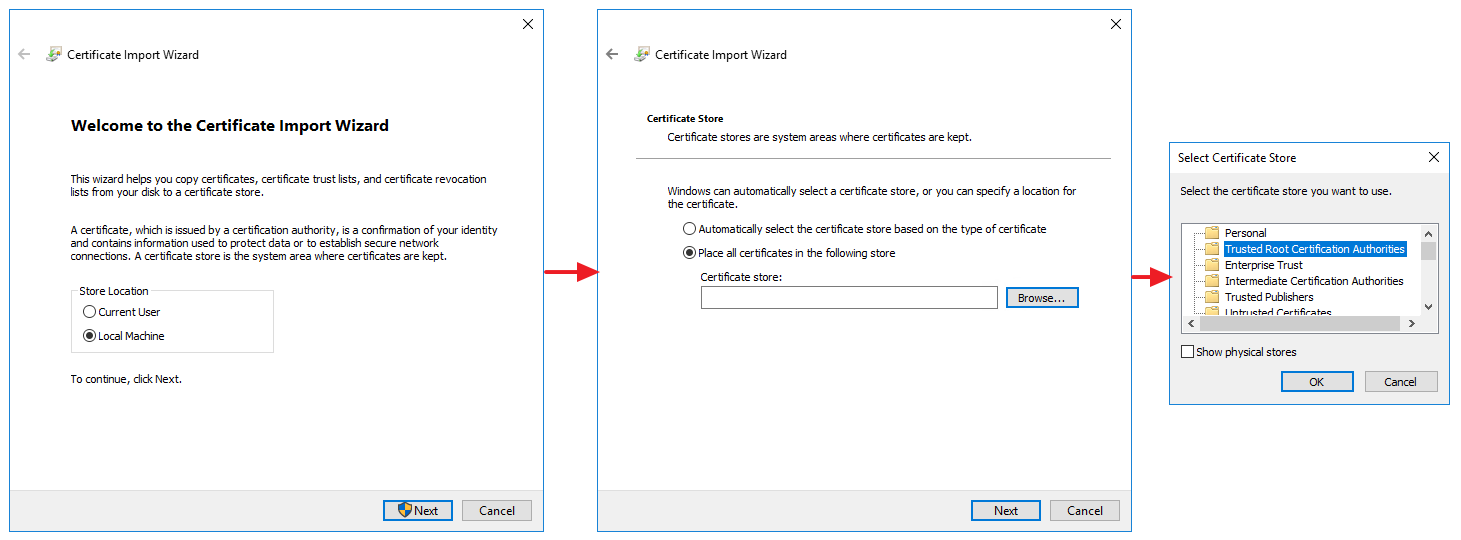Click the Certificate store text field
Screen dimensions: 1461x540
click(x=848, y=298)
